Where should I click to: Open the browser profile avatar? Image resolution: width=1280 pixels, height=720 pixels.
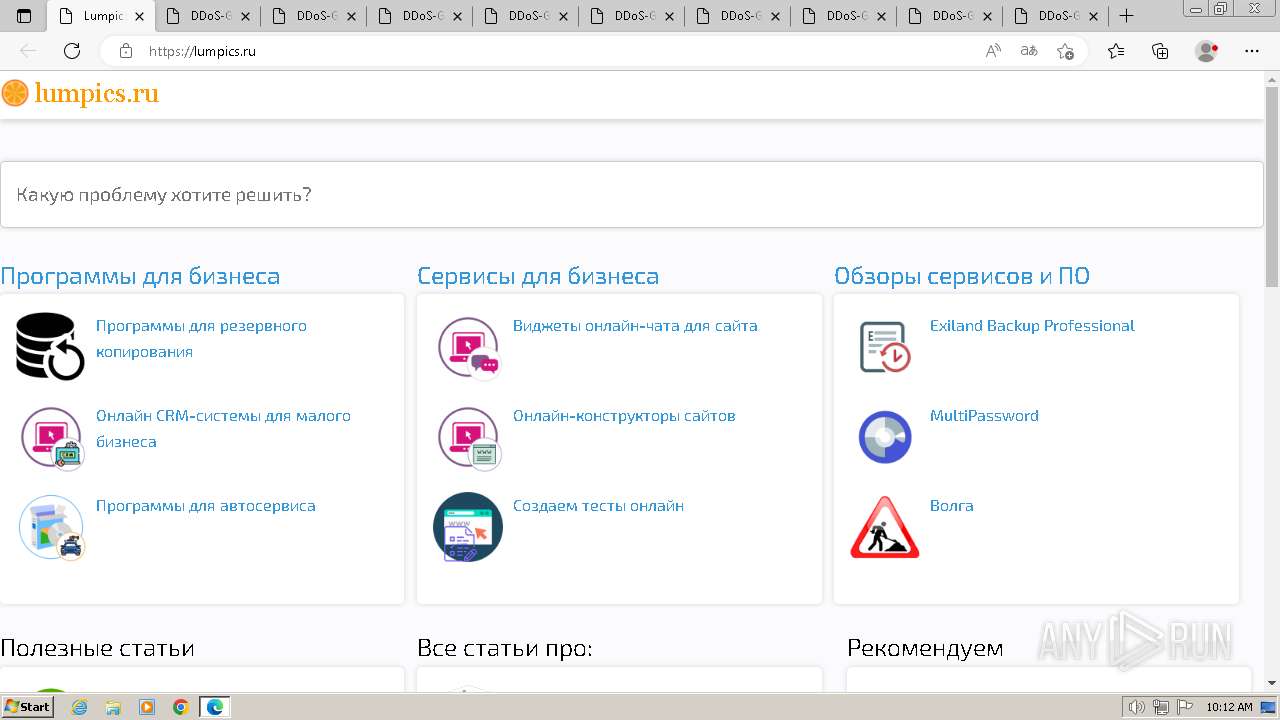pos(1206,51)
